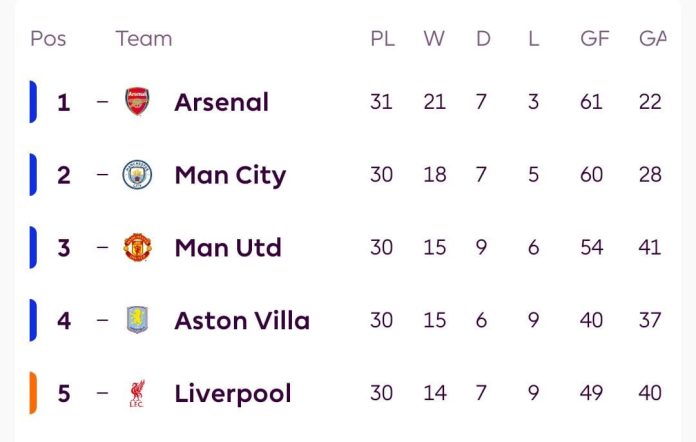Screen dimensions: 696x442
Task: Click the movement dash next to Liverpool
Action: tap(102, 393)
